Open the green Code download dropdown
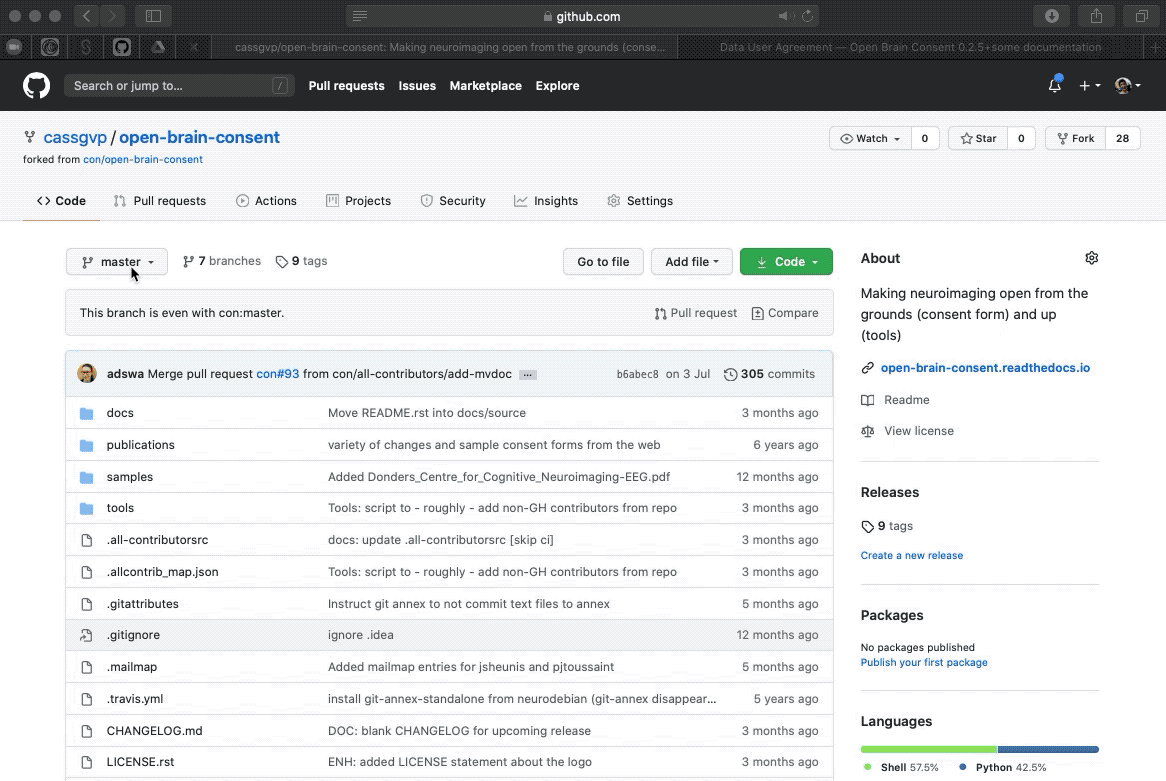This screenshot has height=781, width=1166. point(786,261)
